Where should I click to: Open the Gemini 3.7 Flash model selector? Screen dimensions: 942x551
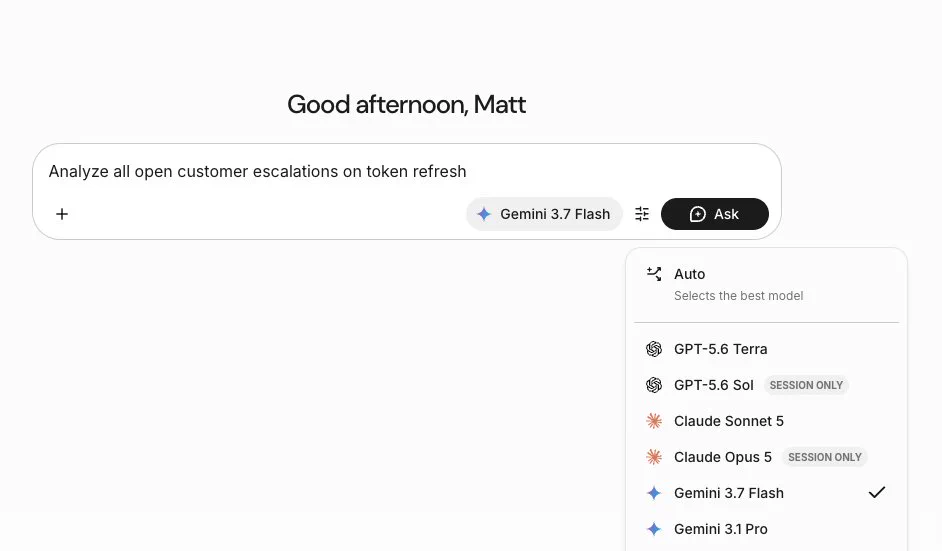click(544, 214)
